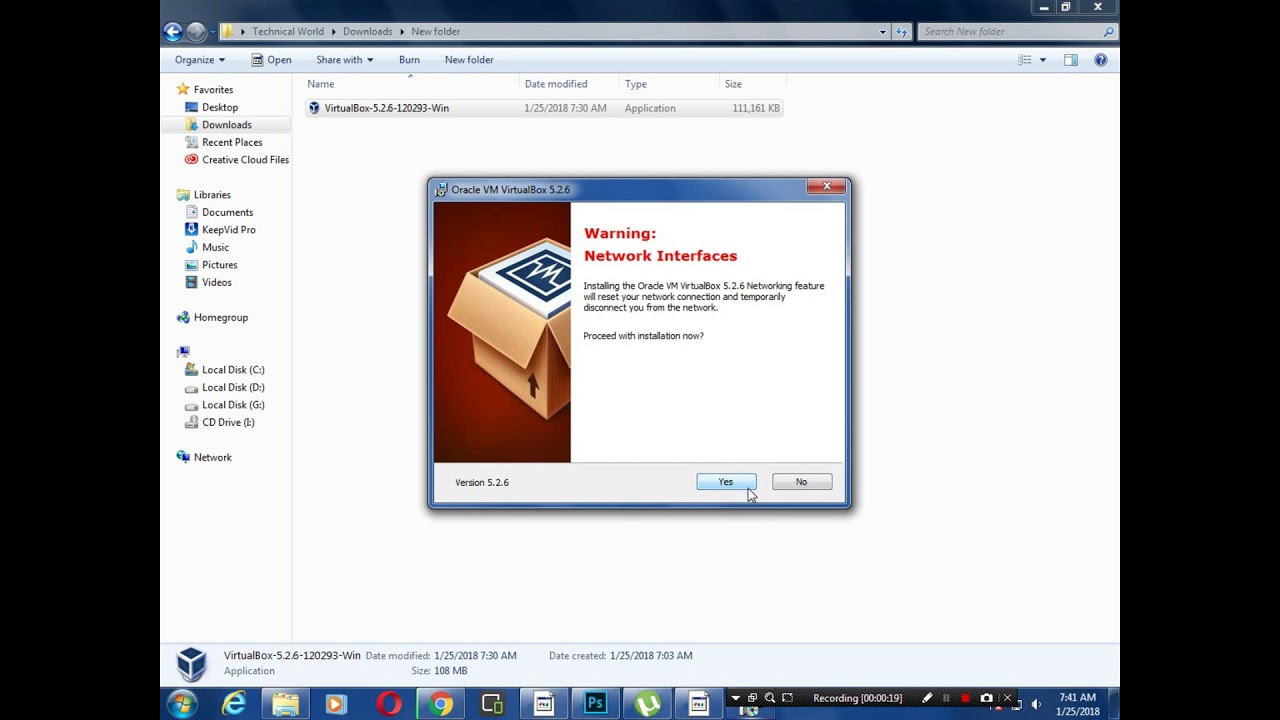1280x720 pixels.
Task: Open Local Disk (D:)
Action: click(x=233, y=387)
